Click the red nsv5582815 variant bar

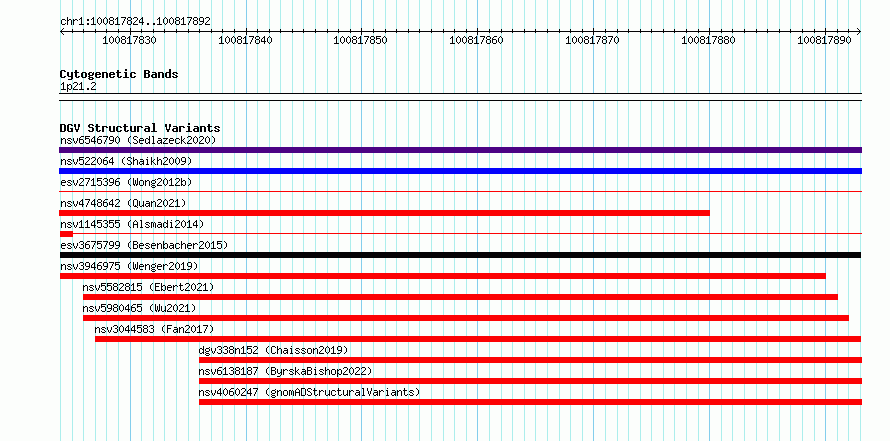[460, 297]
